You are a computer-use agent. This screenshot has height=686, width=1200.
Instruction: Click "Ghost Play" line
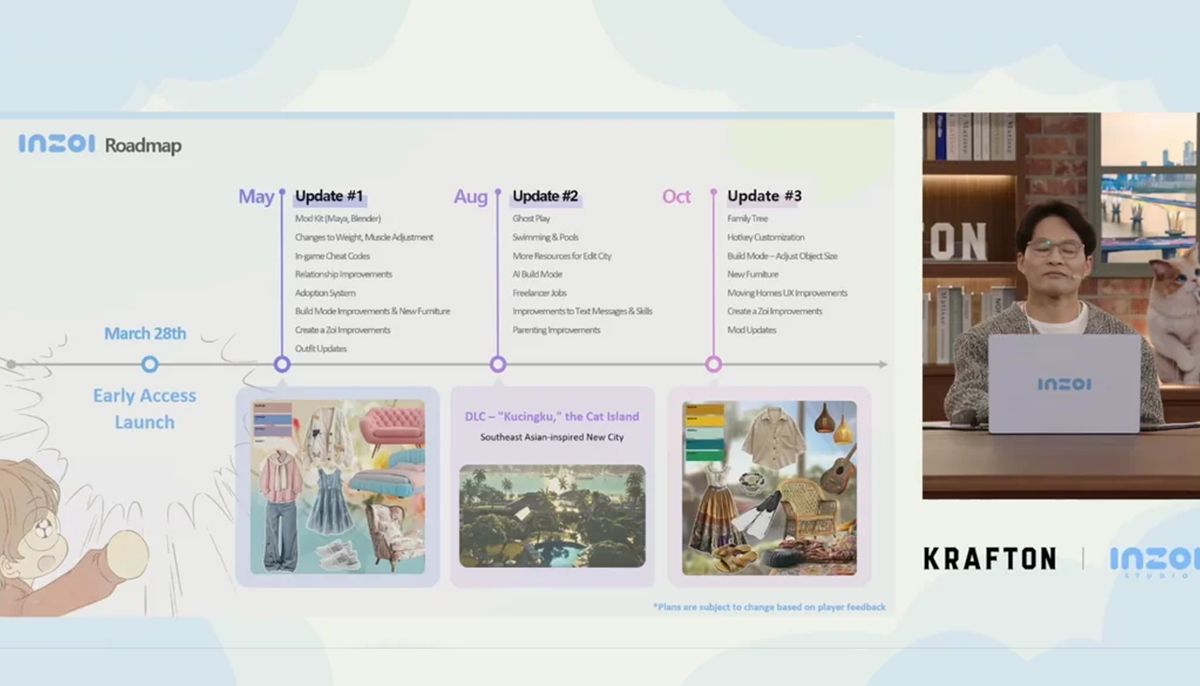click(531, 219)
